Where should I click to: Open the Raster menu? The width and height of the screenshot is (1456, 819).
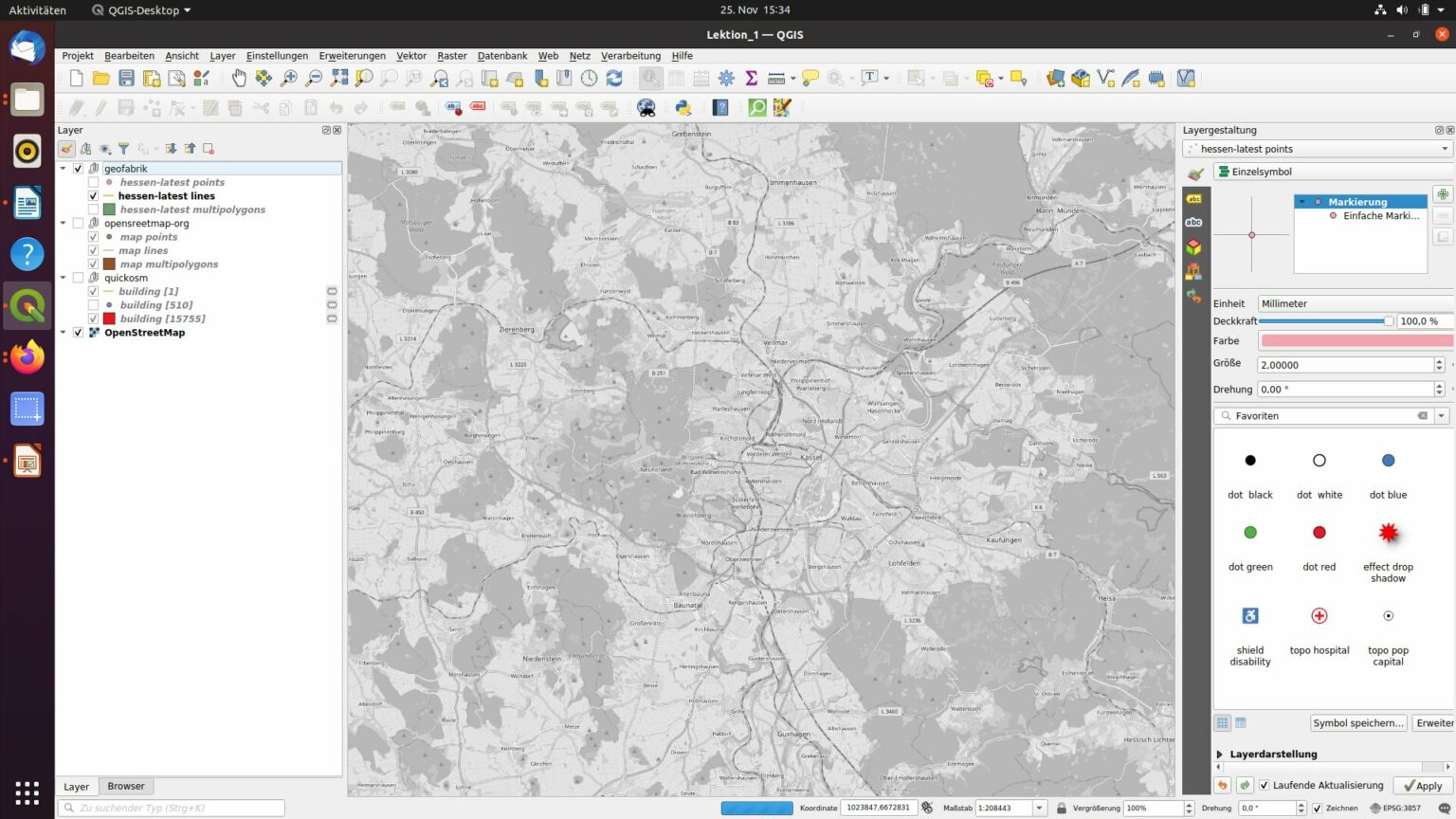click(x=451, y=56)
